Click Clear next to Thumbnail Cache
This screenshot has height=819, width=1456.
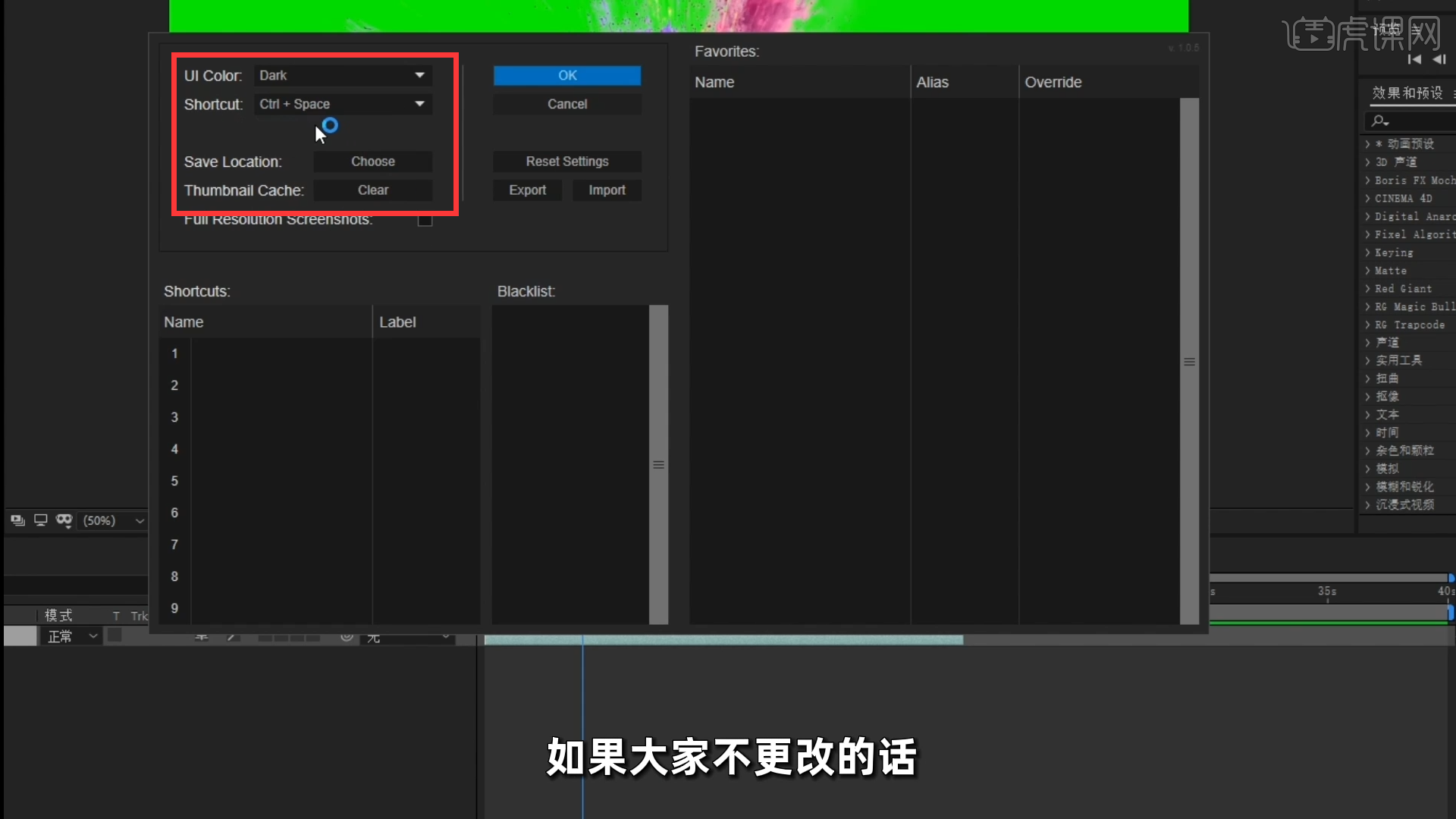click(372, 190)
